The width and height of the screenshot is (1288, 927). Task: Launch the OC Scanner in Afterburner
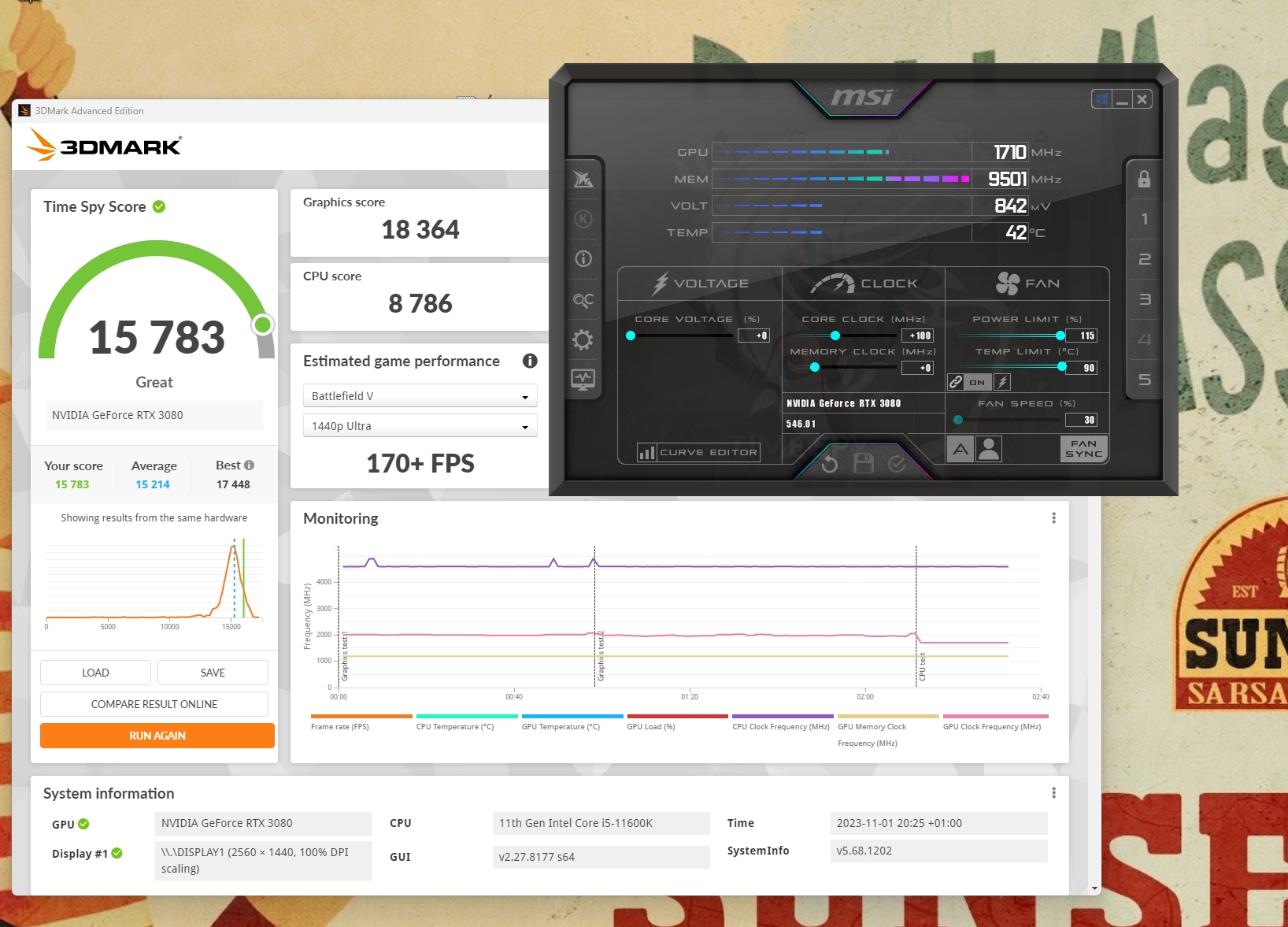click(x=583, y=300)
